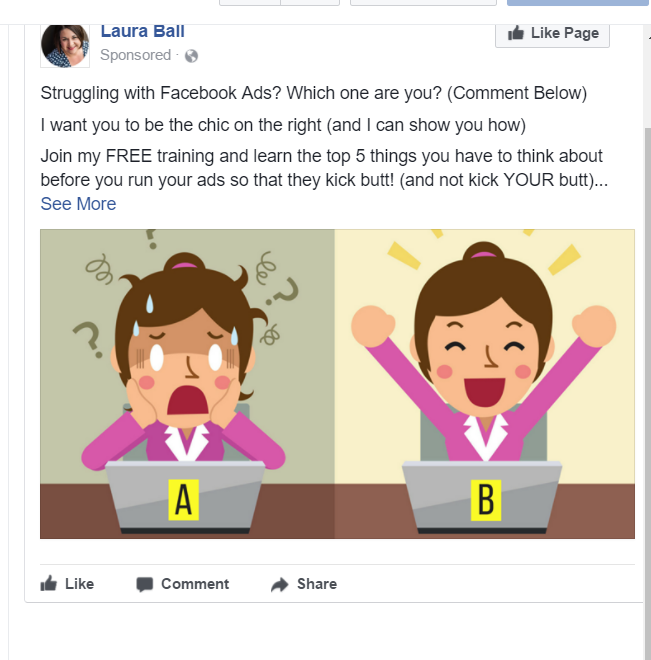
Task: Click the Sponsored label under the name
Action: [x=136, y=55]
